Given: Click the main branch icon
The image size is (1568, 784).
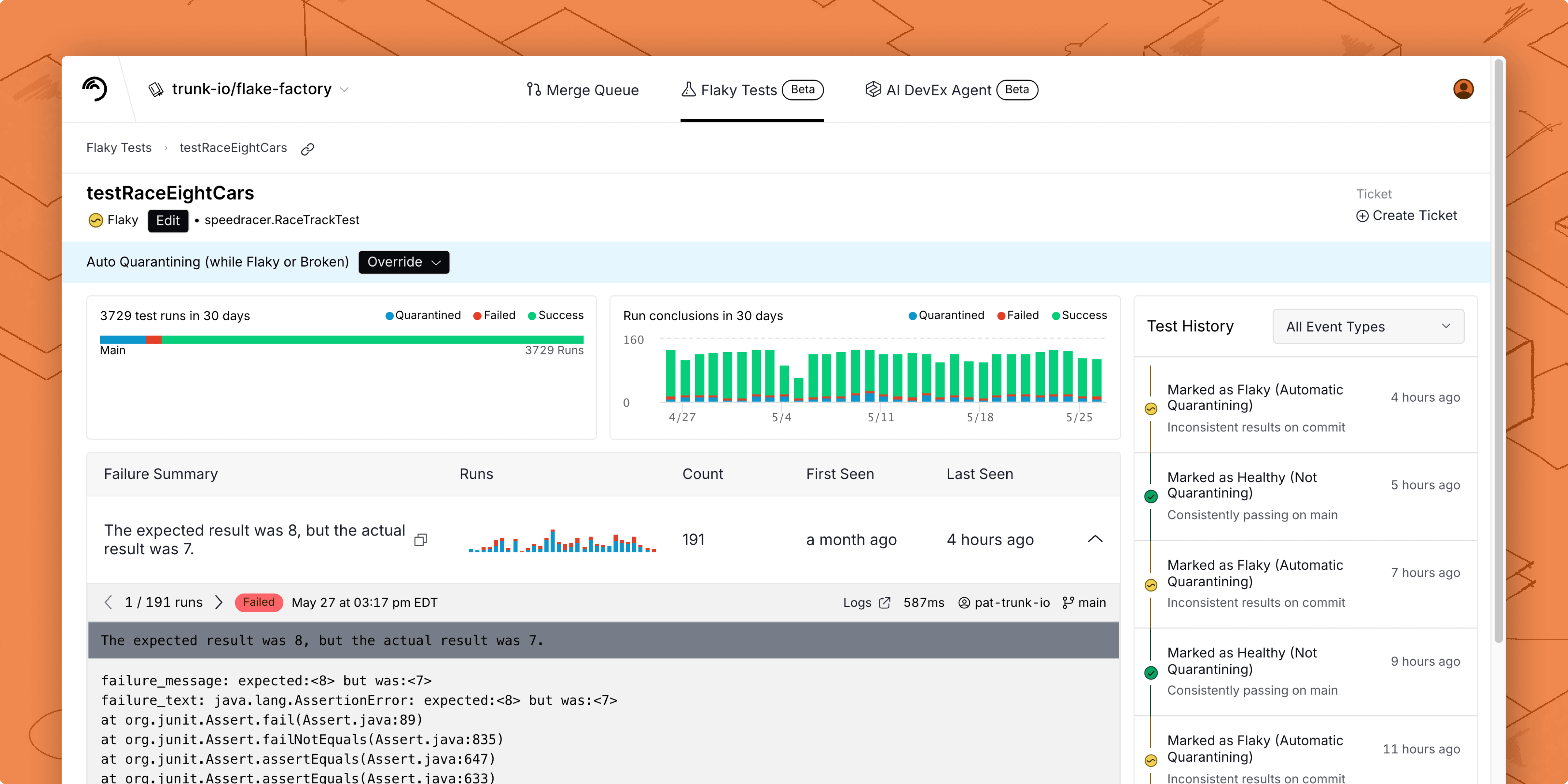Looking at the screenshot, I should (x=1068, y=603).
